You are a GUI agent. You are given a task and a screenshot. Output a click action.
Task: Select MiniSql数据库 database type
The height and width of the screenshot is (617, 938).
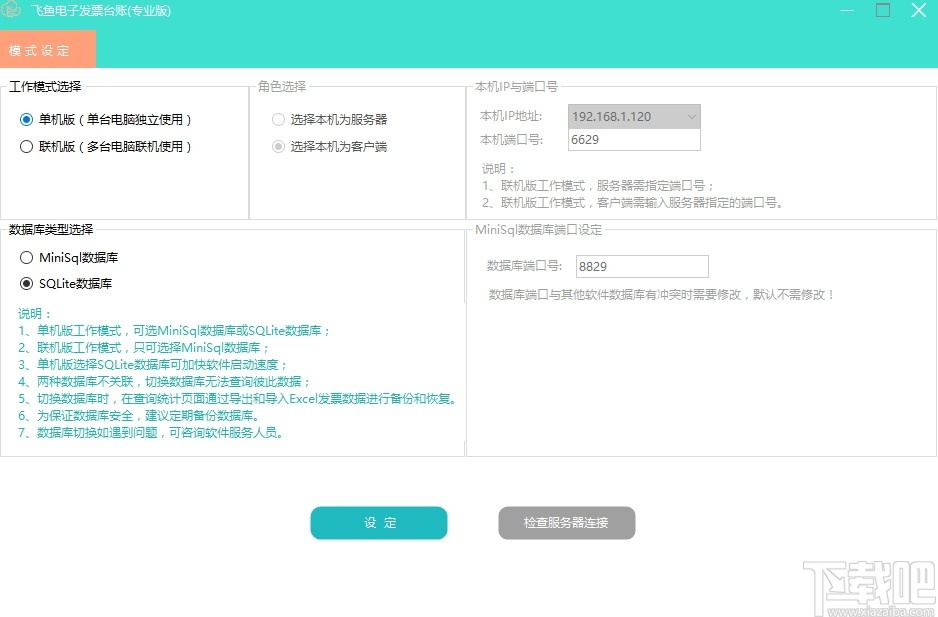[x=27, y=257]
